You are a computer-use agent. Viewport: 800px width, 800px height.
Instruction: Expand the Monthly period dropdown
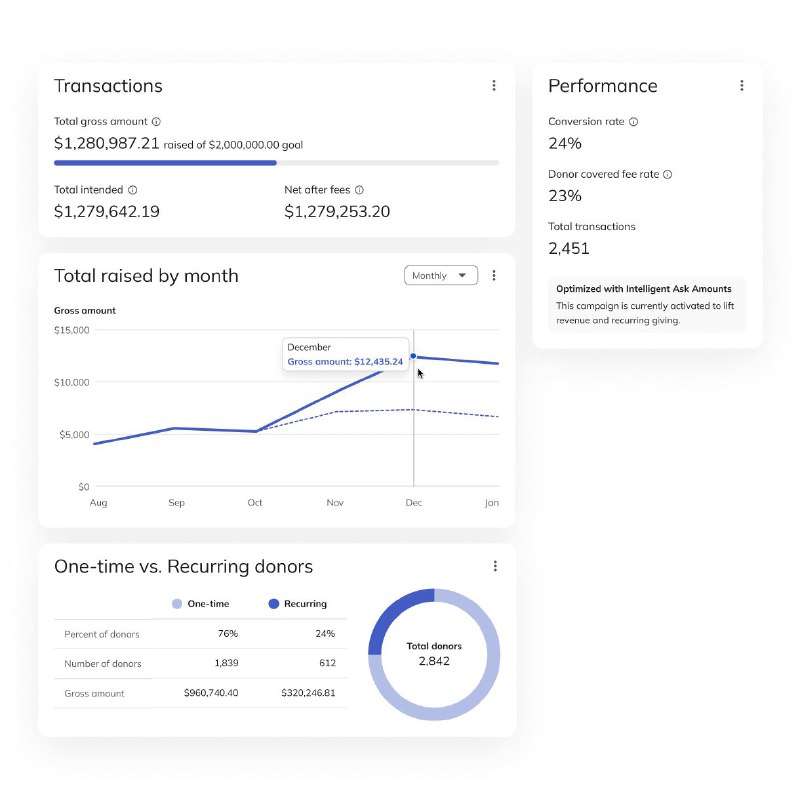click(441, 275)
